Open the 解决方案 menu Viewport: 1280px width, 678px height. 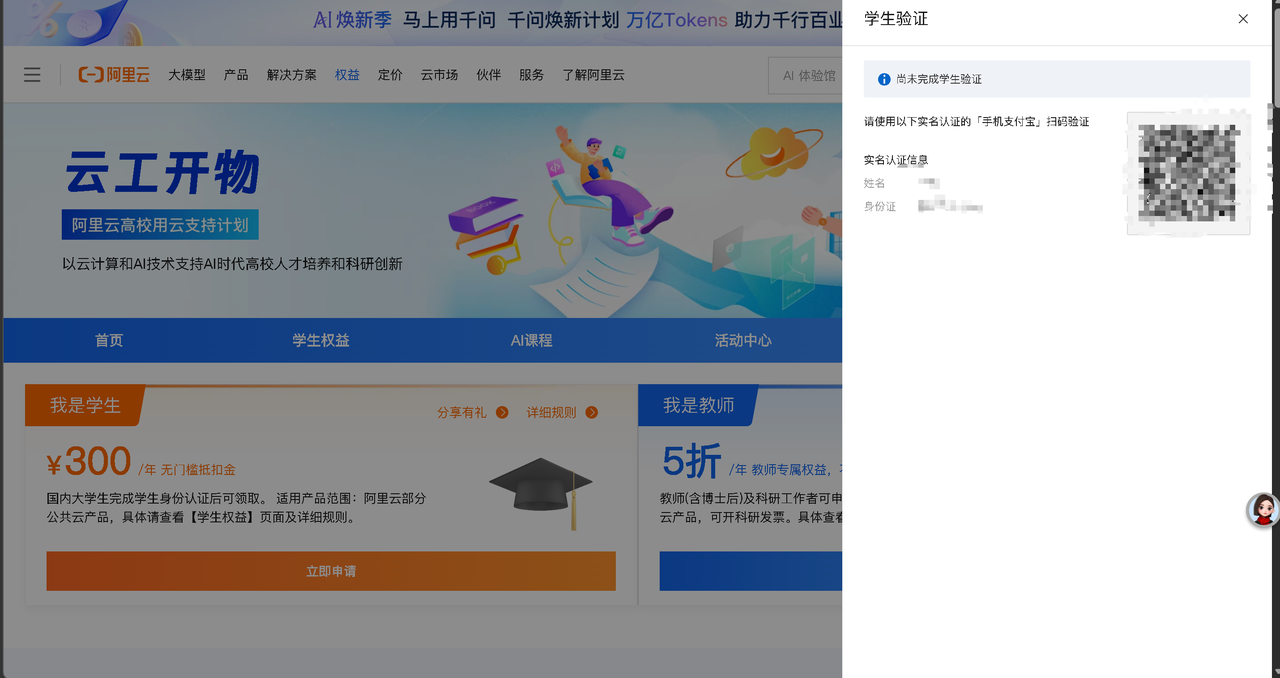(x=292, y=75)
